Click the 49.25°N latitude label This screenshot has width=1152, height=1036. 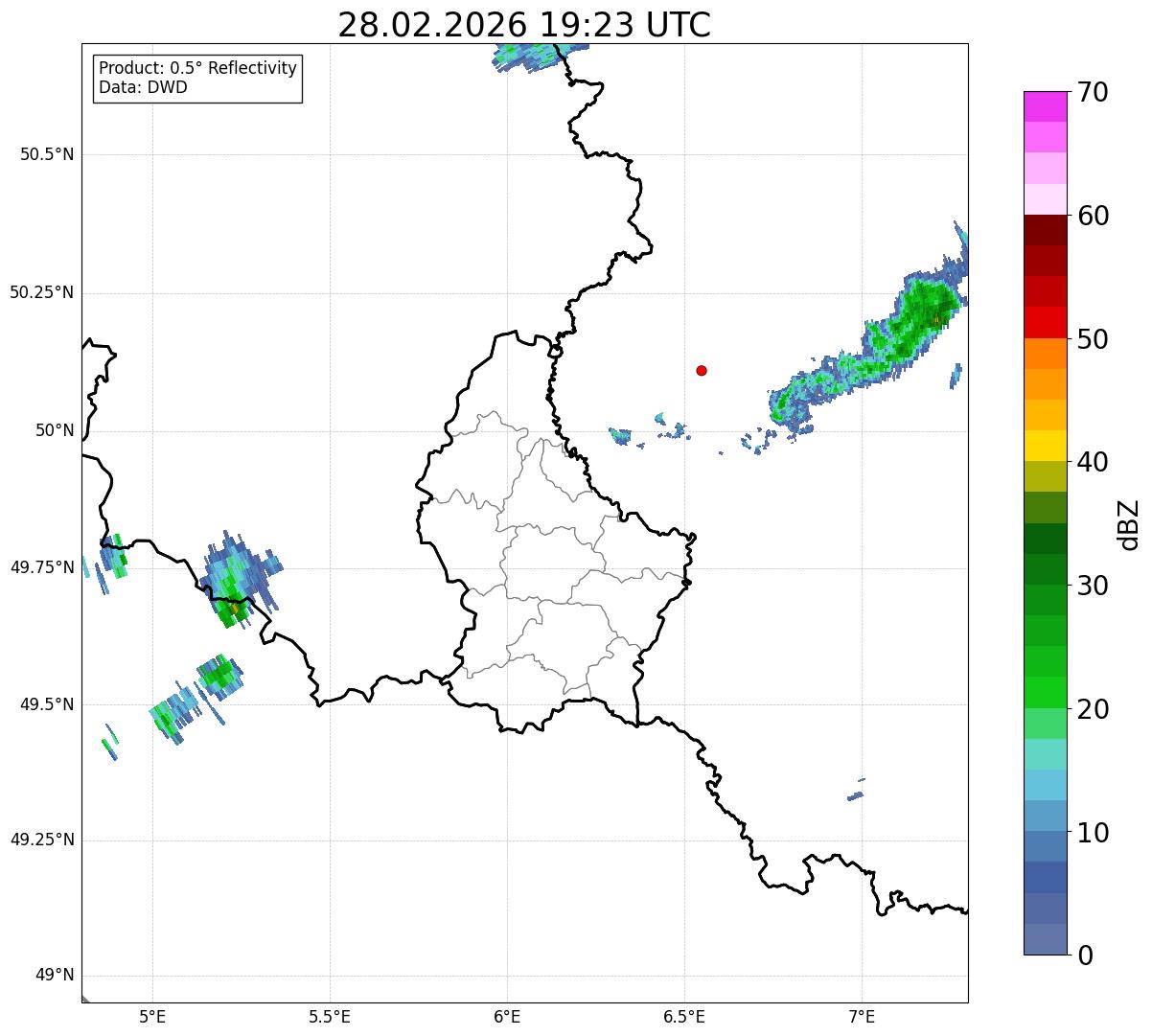pyautogui.click(x=41, y=840)
